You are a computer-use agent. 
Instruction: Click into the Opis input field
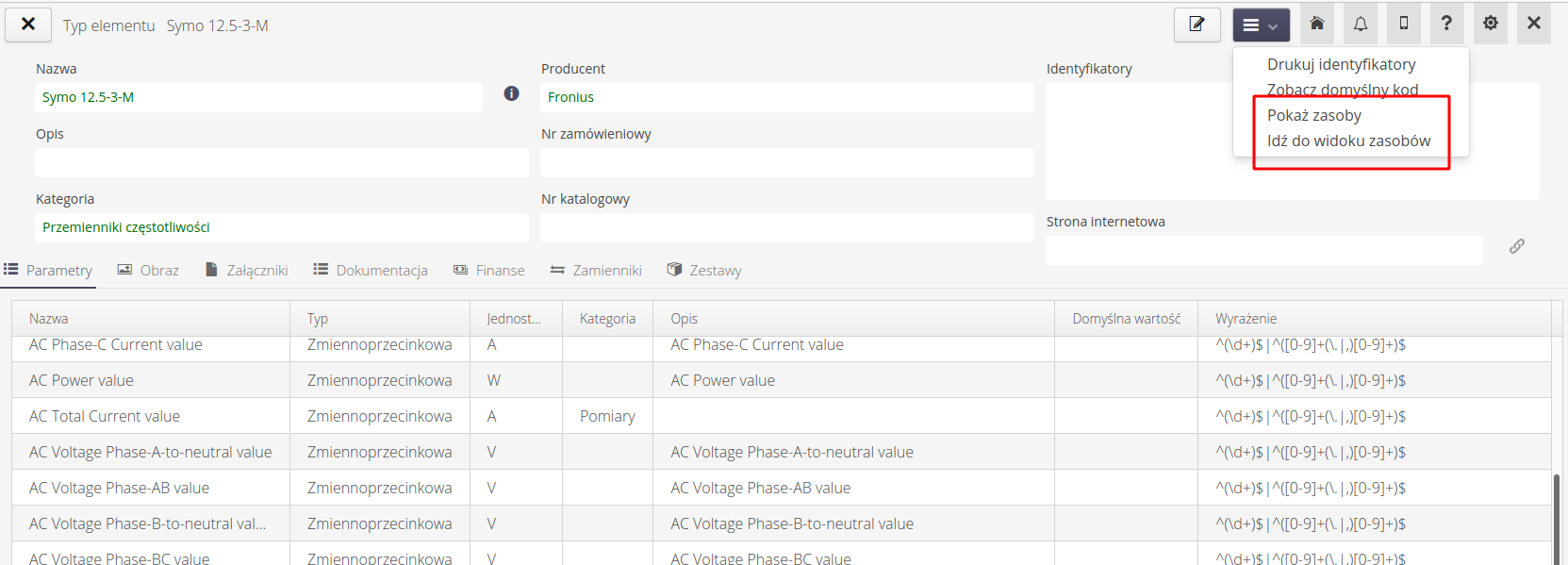(281, 162)
